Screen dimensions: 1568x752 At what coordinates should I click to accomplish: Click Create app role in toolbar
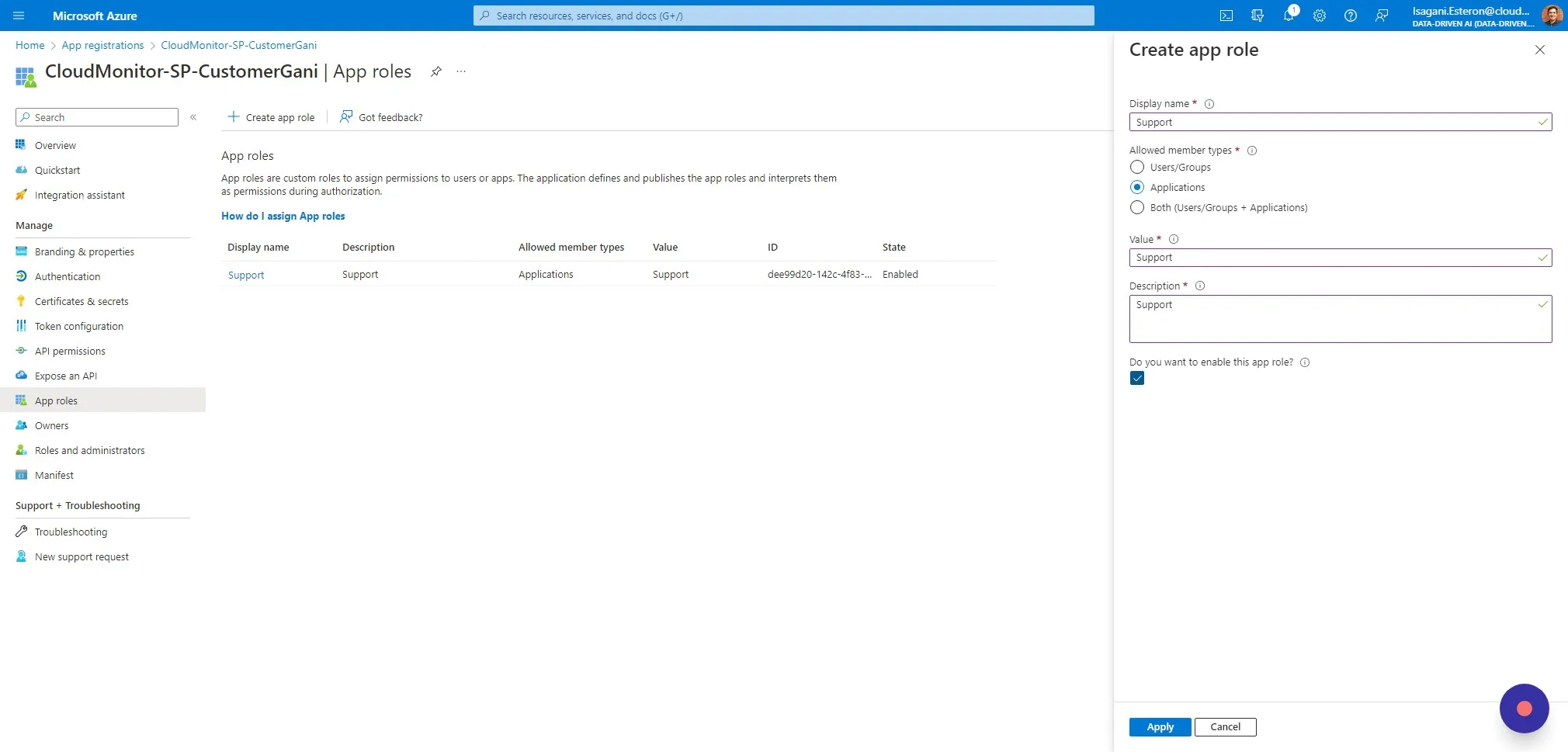pyautogui.click(x=271, y=117)
